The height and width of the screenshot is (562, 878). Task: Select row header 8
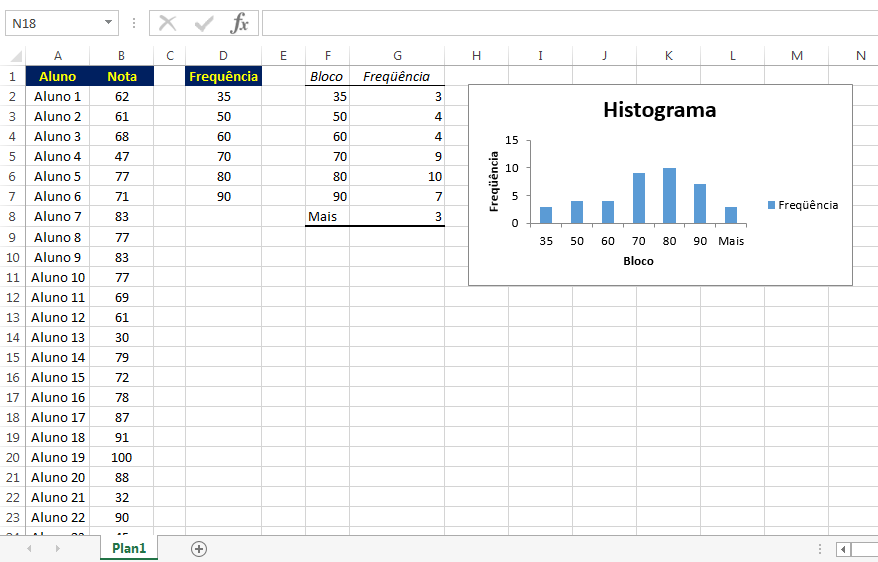point(13,216)
